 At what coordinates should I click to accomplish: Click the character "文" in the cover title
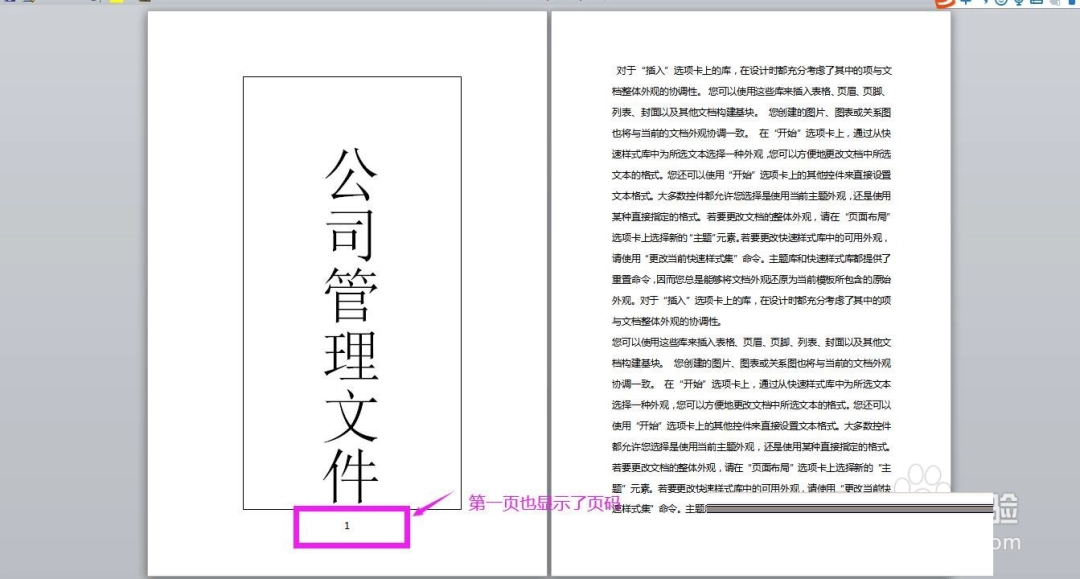click(351, 415)
